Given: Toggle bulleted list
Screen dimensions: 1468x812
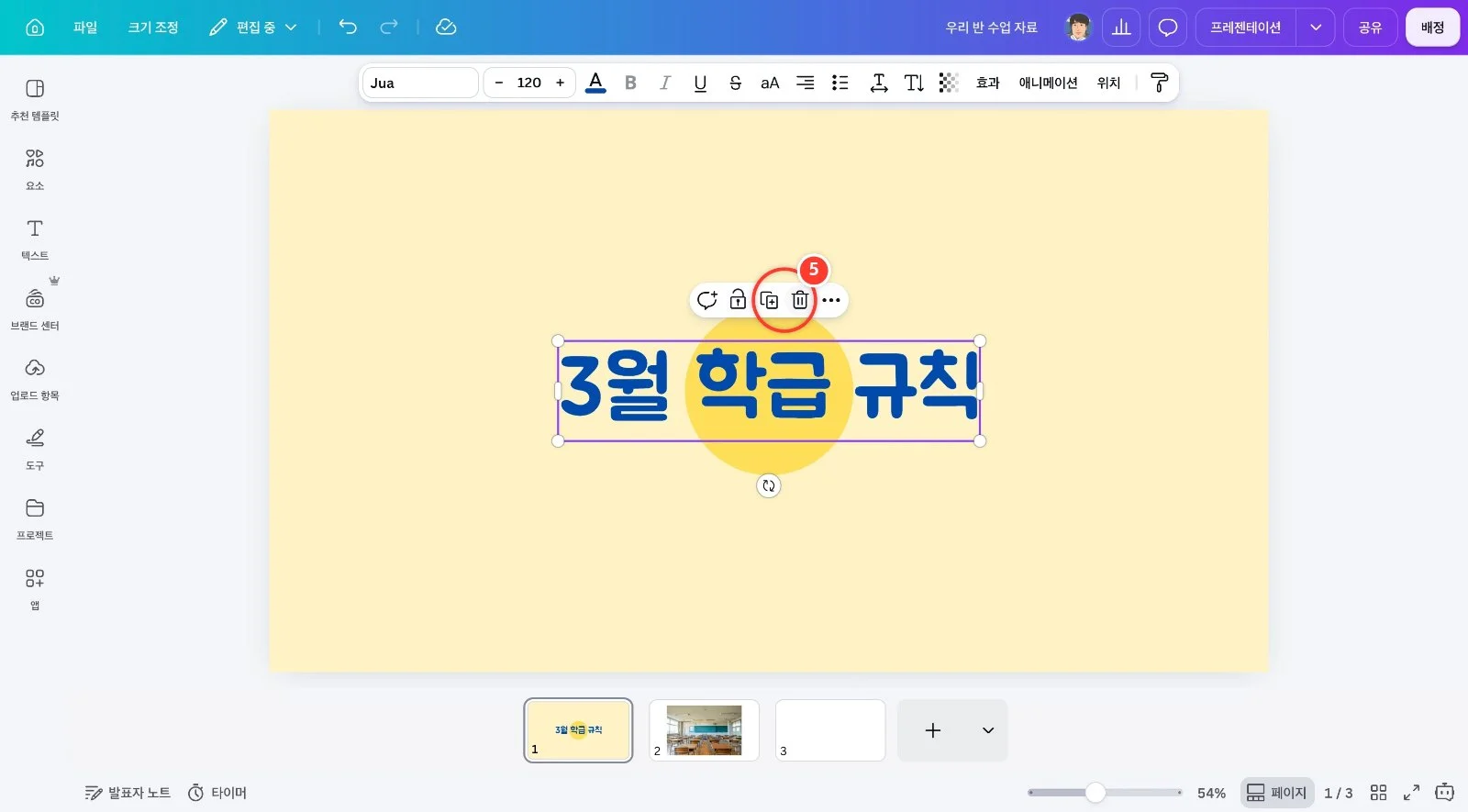Looking at the screenshot, I should click(x=840, y=83).
